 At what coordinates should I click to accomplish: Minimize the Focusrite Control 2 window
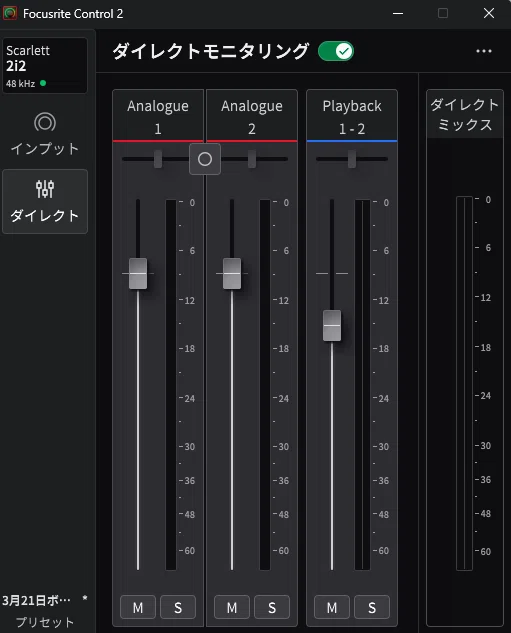(398, 13)
